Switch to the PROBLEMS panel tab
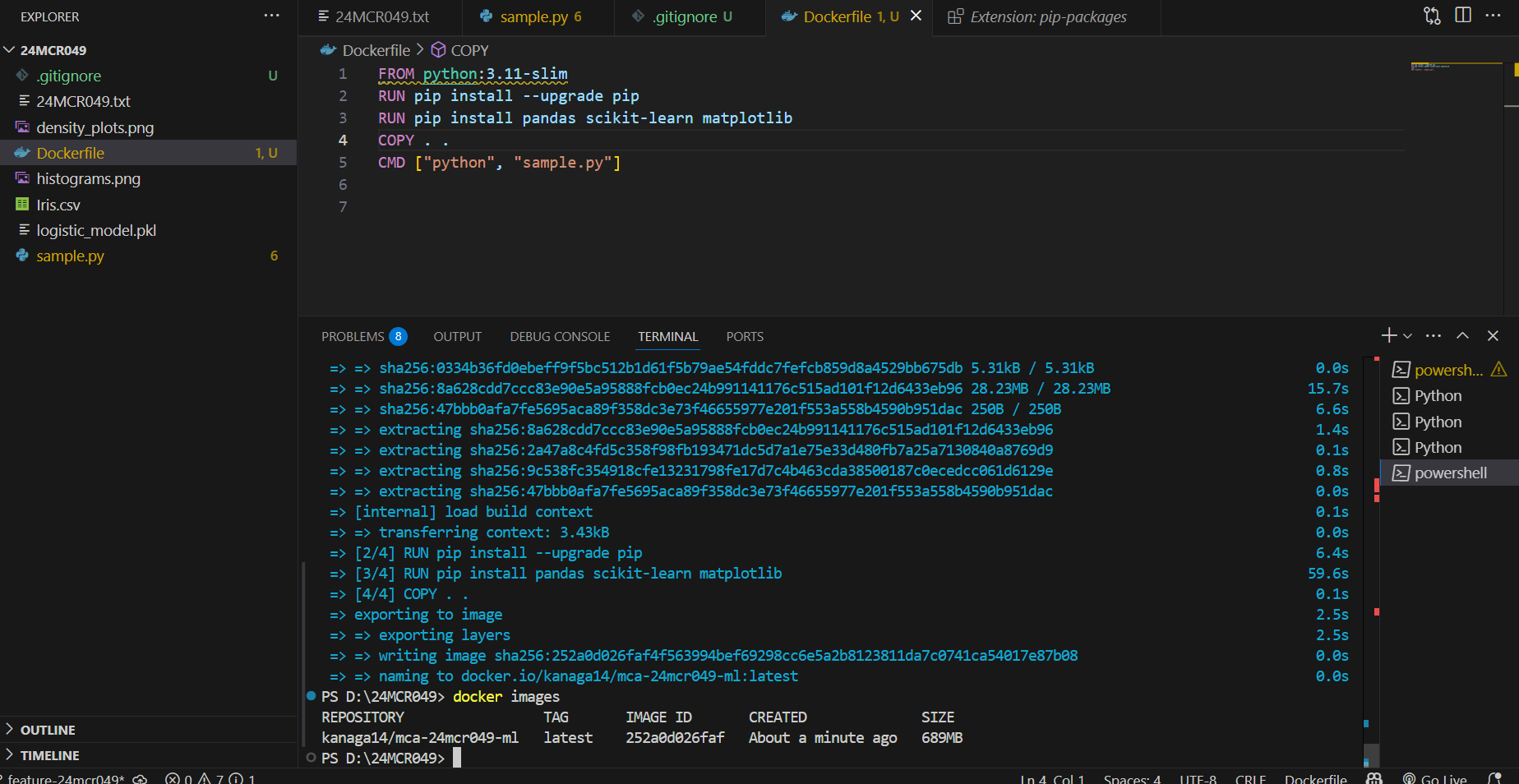The width and height of the screenshot is (1519, 784). (363, 336)
